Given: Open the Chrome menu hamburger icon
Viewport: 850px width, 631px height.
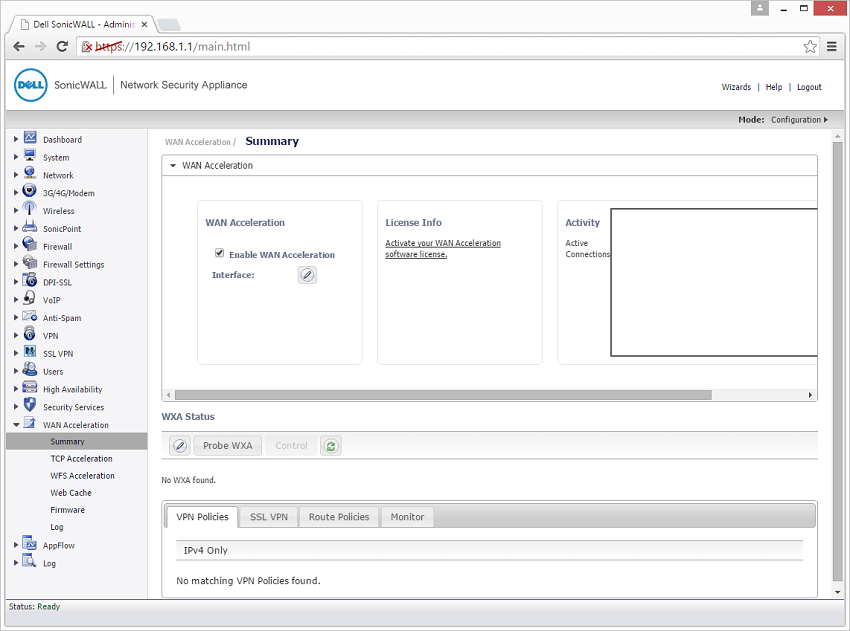Looking at the screenshot, I should coord(832,47).
